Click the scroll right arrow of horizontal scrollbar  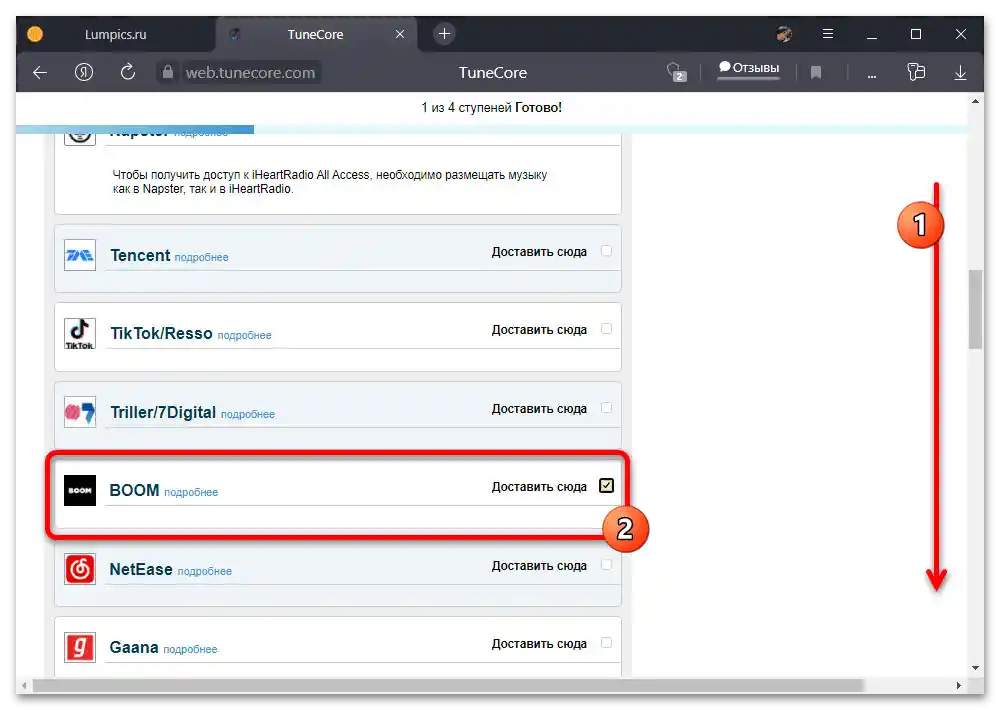tap(958, 686)
